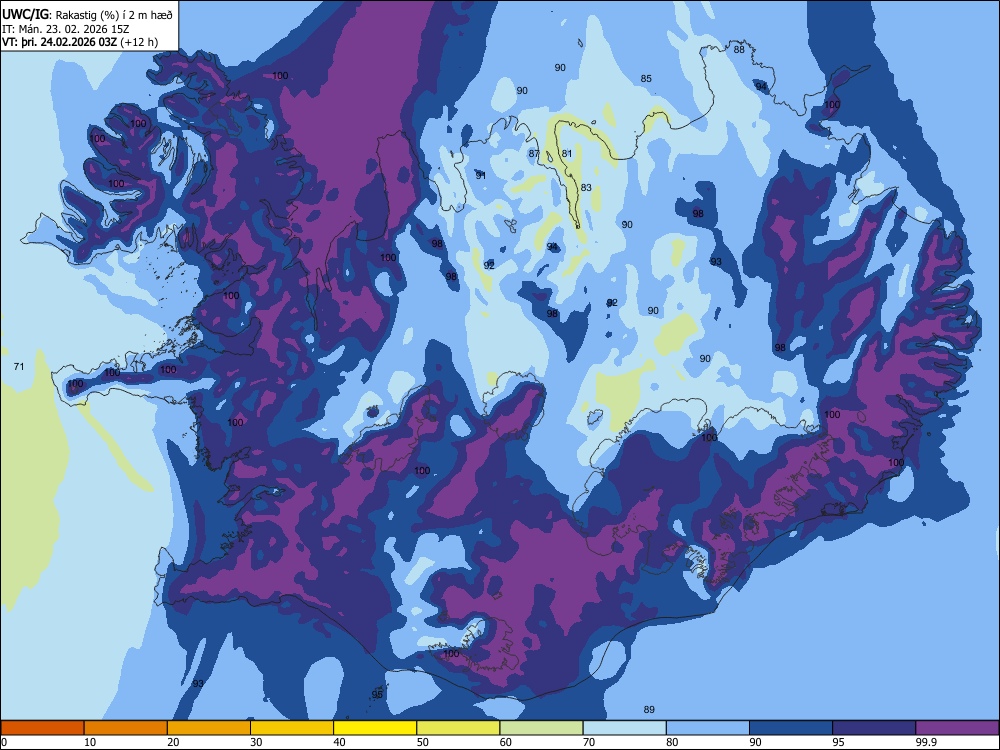Screen dimensions: 1000x750
Task: Click the title text 'Rakastig (%) í 2 m hæð'
Action: [114, 15]
